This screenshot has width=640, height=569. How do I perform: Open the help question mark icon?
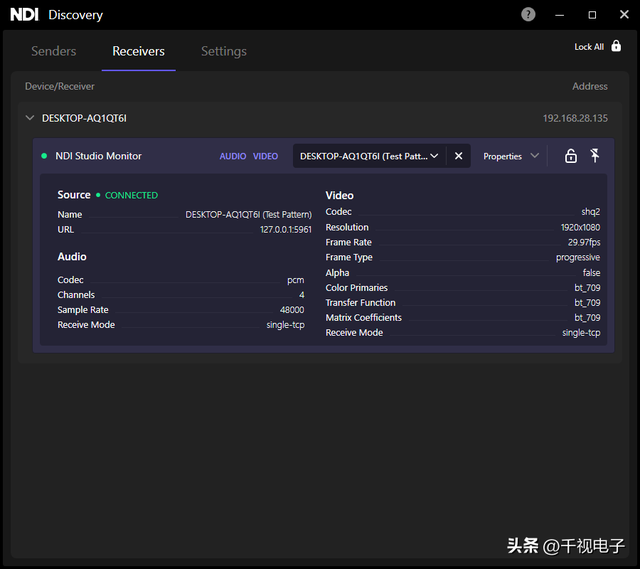point(528,15)
